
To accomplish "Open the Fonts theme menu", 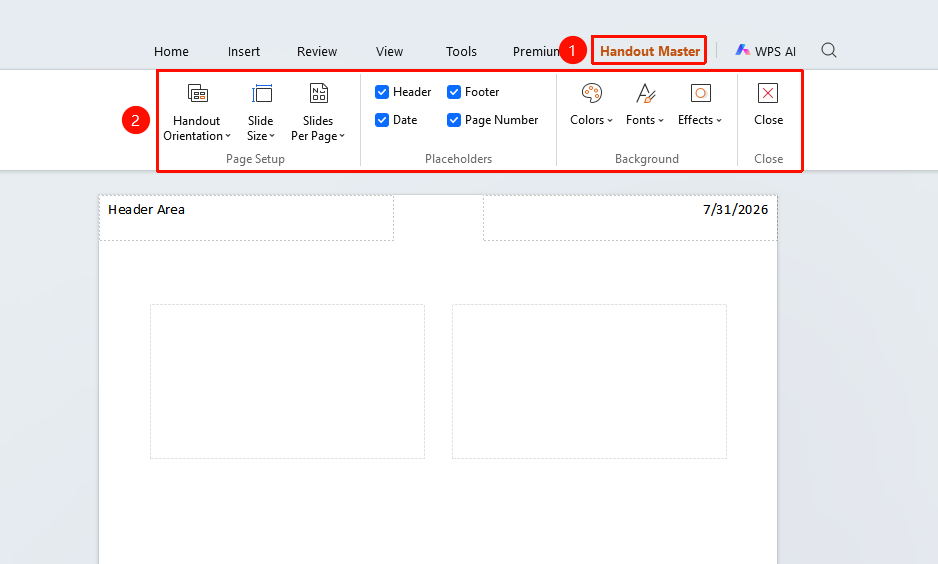I will pyautogui.click(x=645, y=105).
